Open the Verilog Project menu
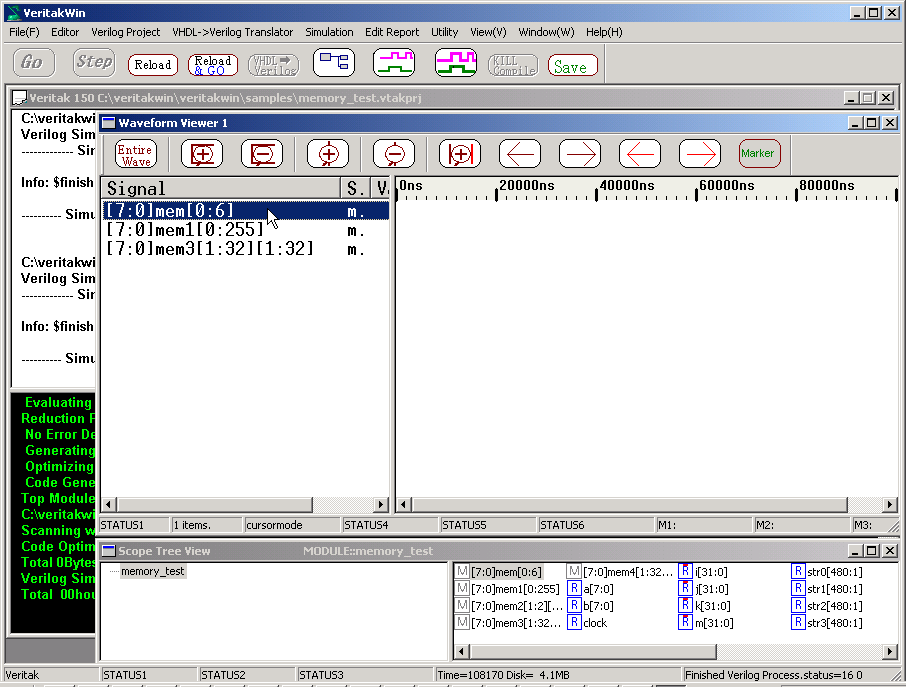Viewport: 906px width, 687px height. [125, 32]
